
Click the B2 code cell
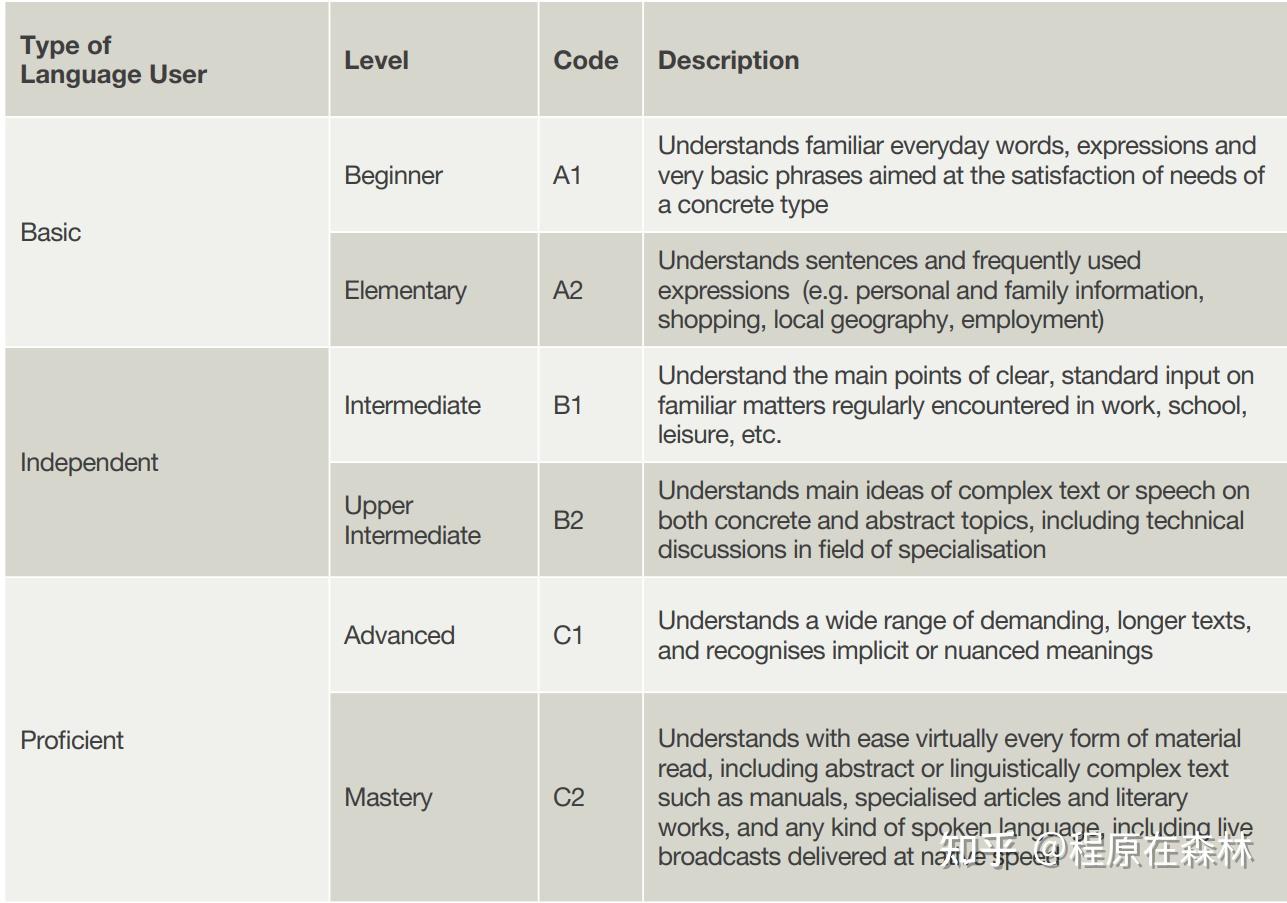567,520
